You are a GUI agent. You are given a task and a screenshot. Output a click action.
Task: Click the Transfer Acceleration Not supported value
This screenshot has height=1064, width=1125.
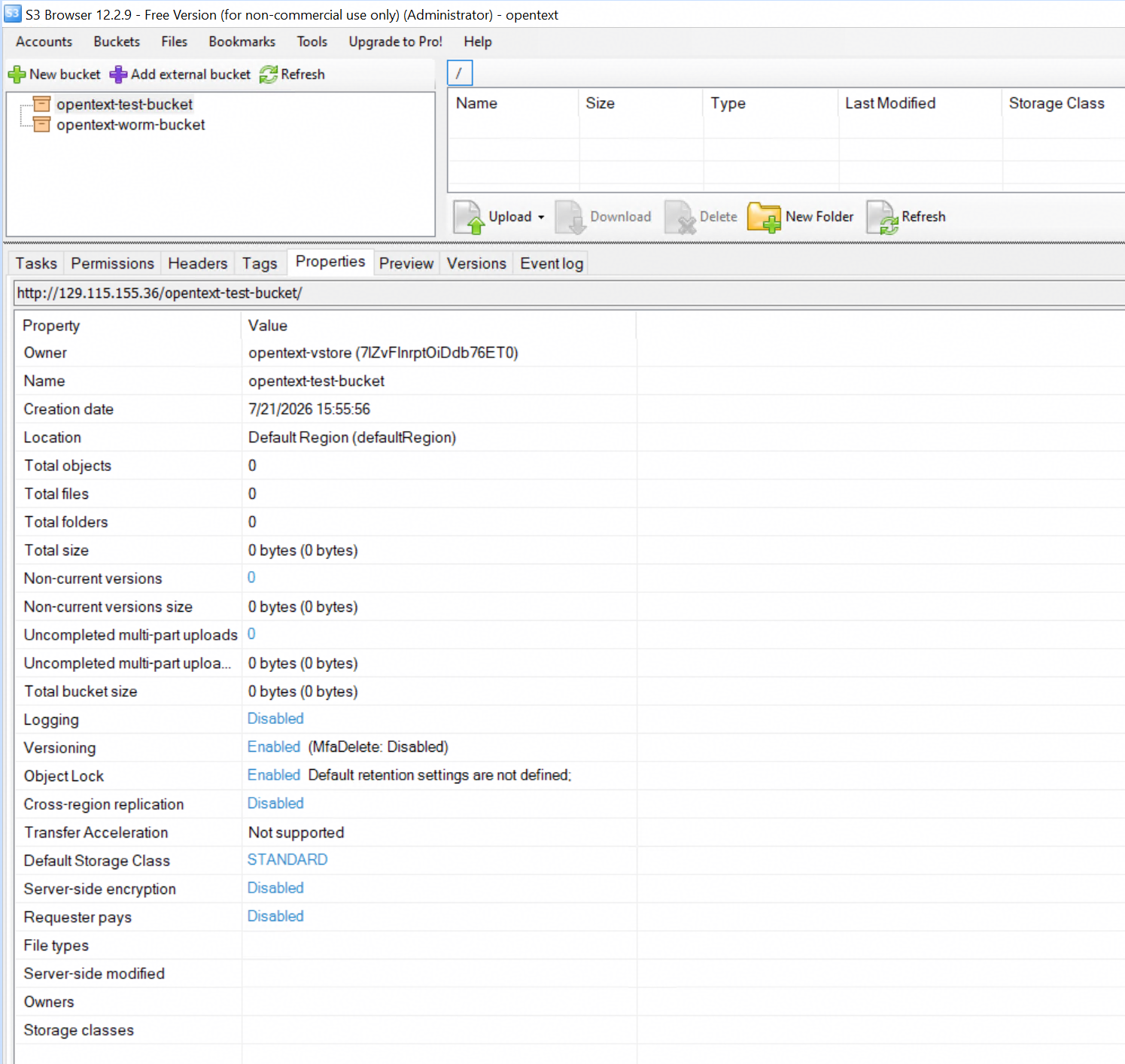click(296, 832)
